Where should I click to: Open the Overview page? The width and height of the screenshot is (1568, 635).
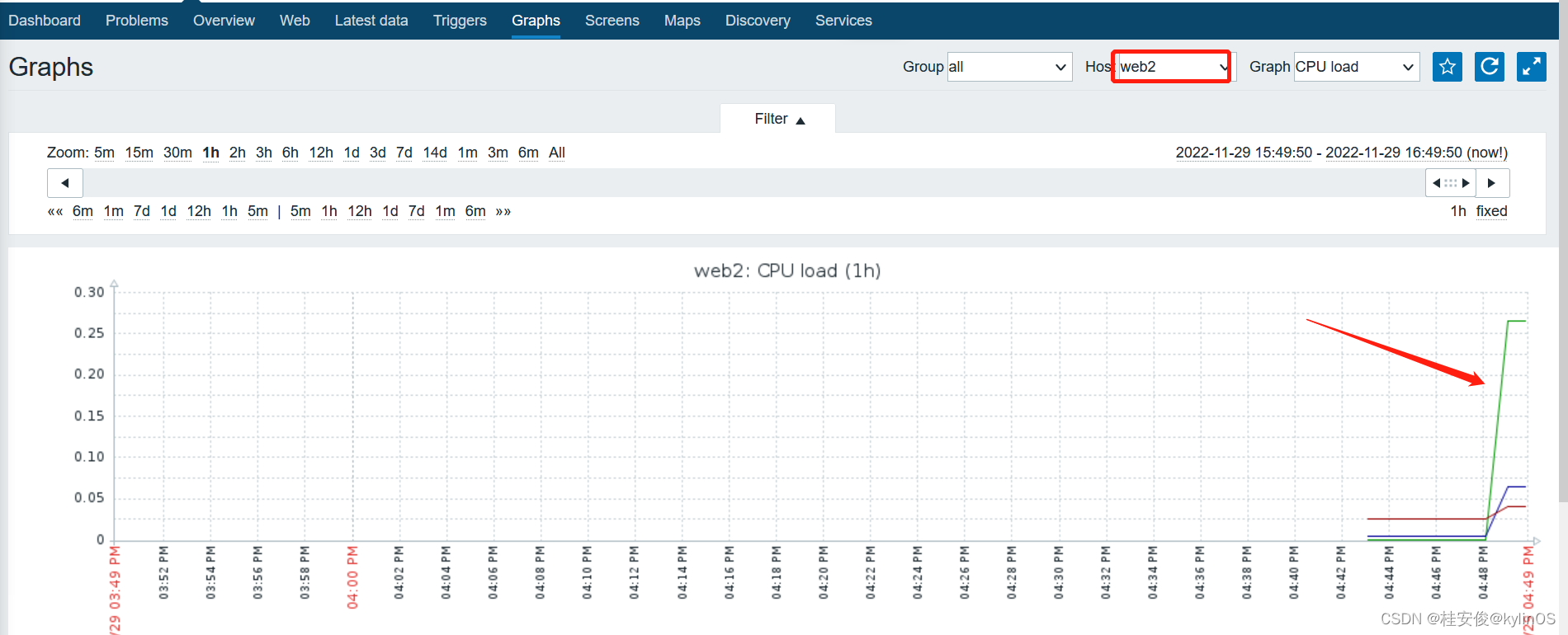[x=224, y=21]
